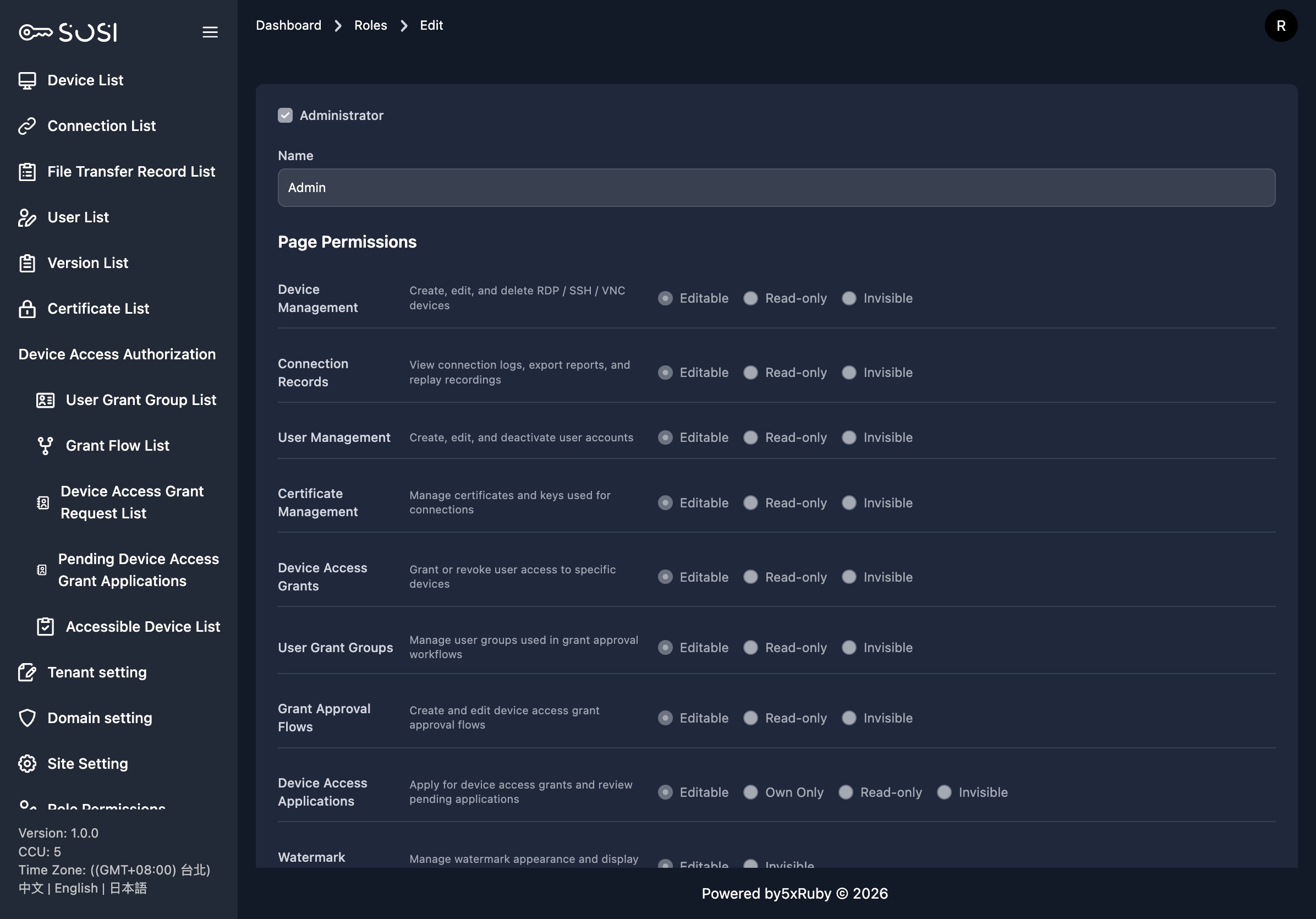1316x919 pixels.
Task: Click the Device List monitor icon
Action: (x=27, y=80)
